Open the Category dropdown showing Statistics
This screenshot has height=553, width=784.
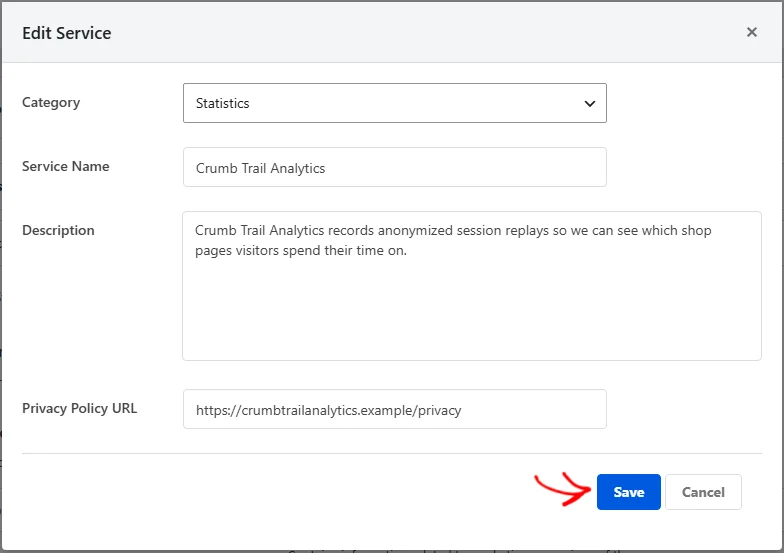pyautogui.click(x=394, y=103)
